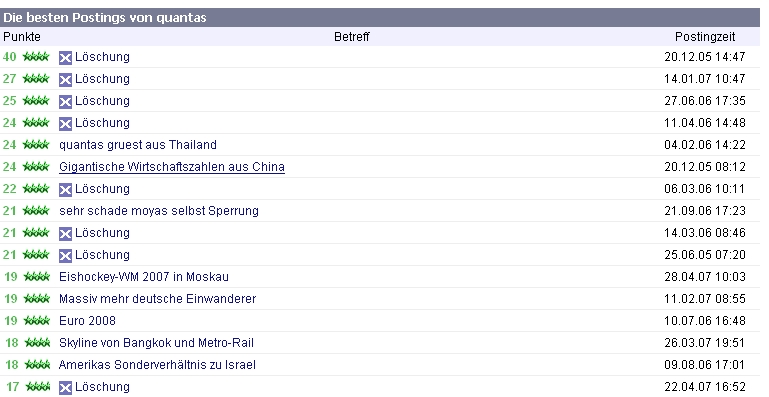Click the X icon dated 14.03.06
This screenshot has height=397, width=769.
[x=65, y=234]
